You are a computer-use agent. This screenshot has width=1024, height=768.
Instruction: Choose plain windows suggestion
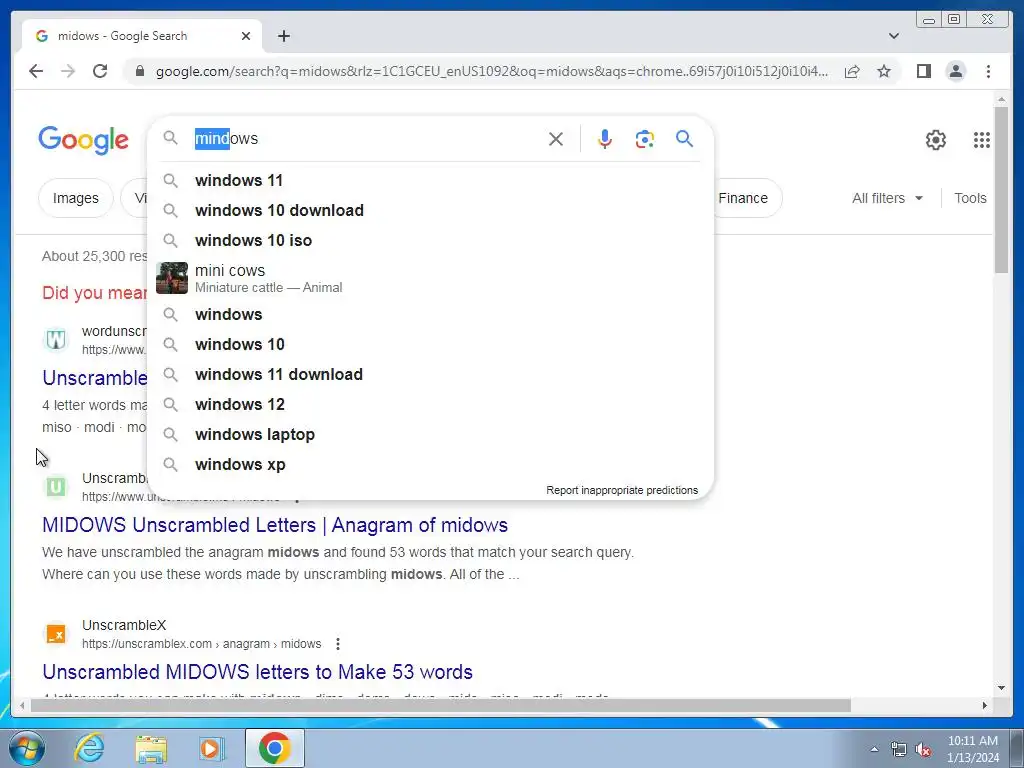coord(431,314)
